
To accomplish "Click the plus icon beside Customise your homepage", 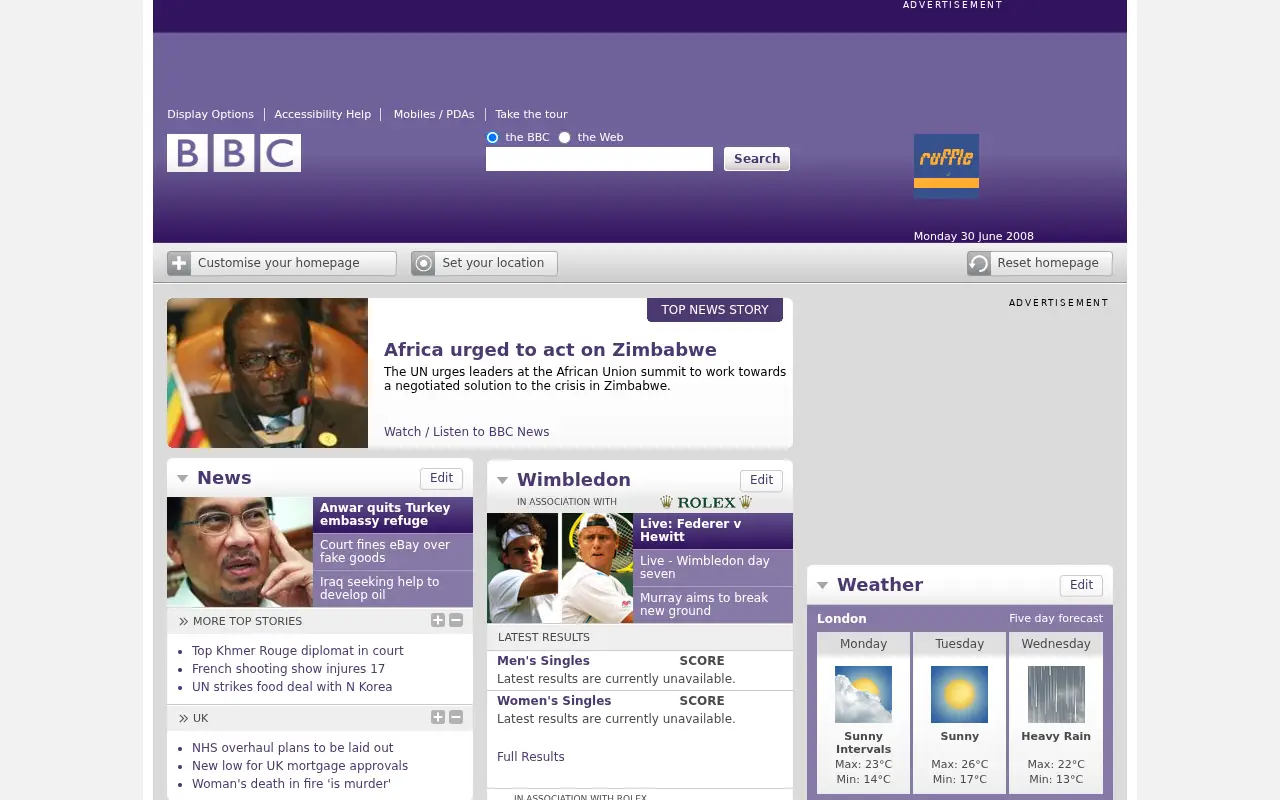I will tap(179, 263).
